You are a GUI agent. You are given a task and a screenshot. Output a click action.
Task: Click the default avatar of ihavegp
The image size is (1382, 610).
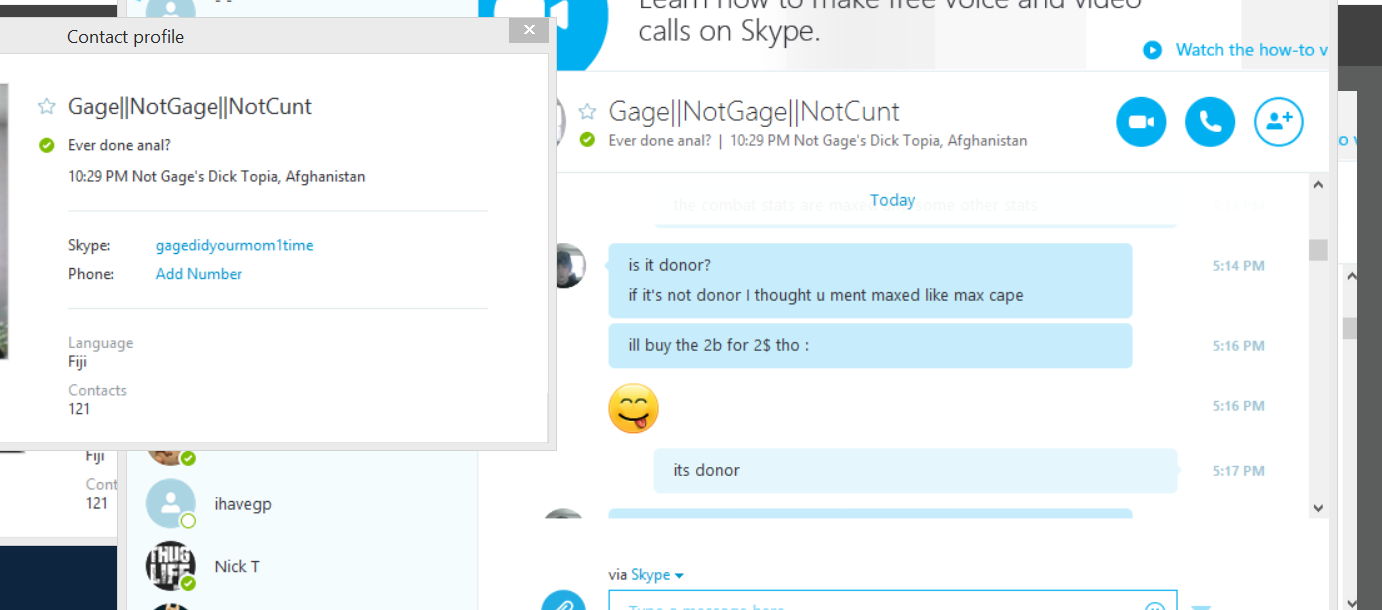[x=171, y=504]
